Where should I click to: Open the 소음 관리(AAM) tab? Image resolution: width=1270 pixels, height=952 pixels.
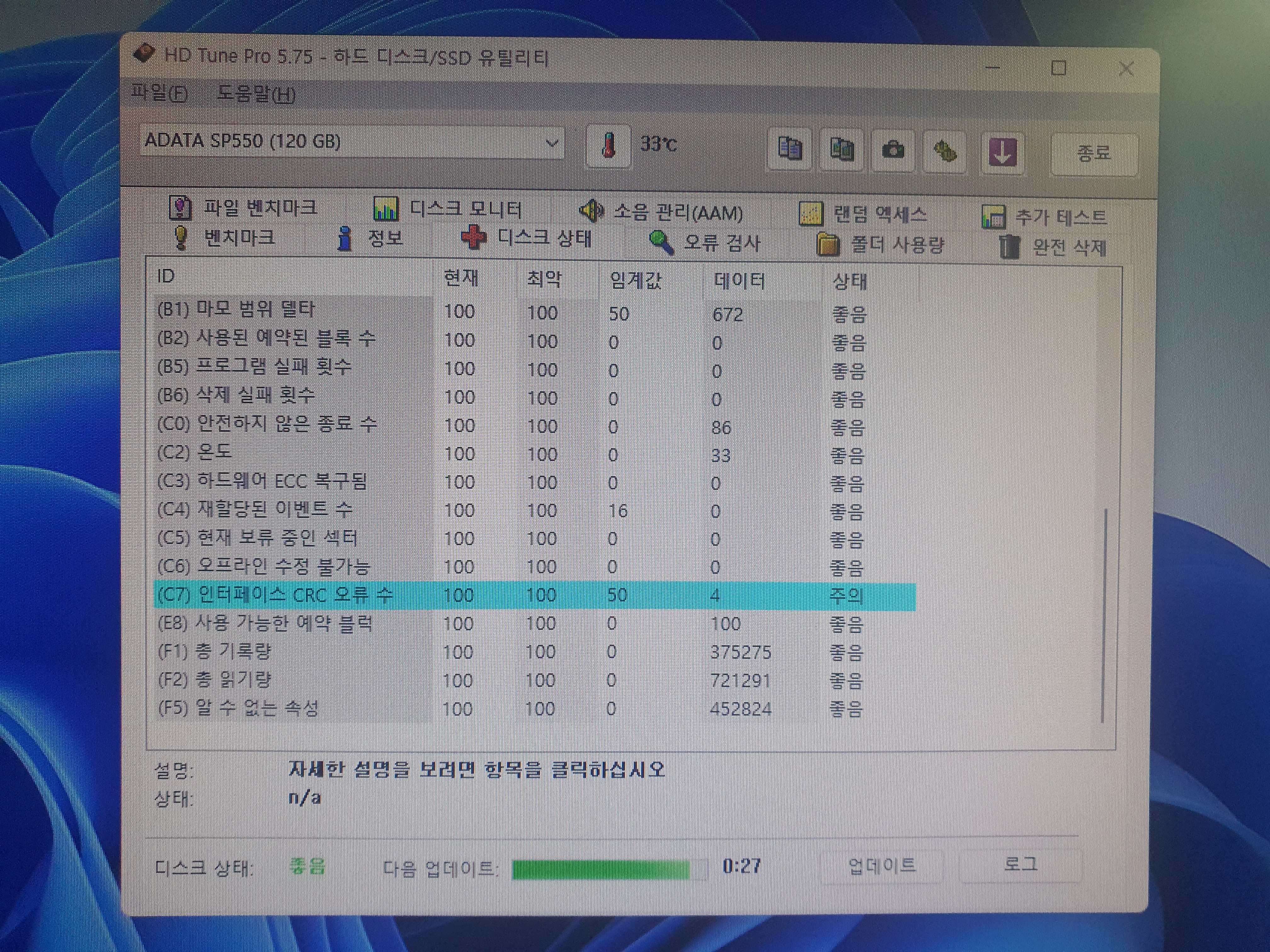point(661,212)
